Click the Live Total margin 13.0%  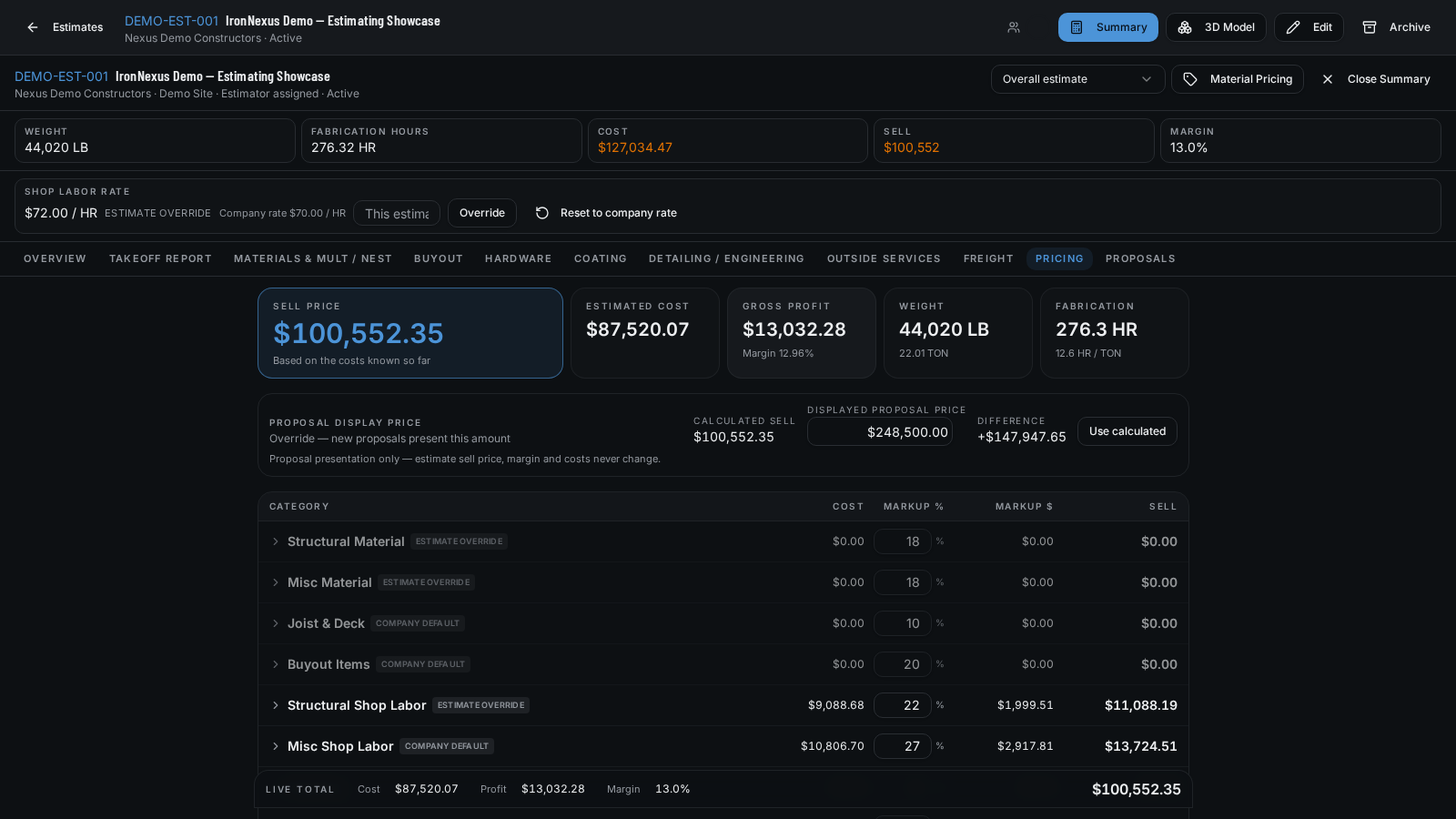point(672,789)
